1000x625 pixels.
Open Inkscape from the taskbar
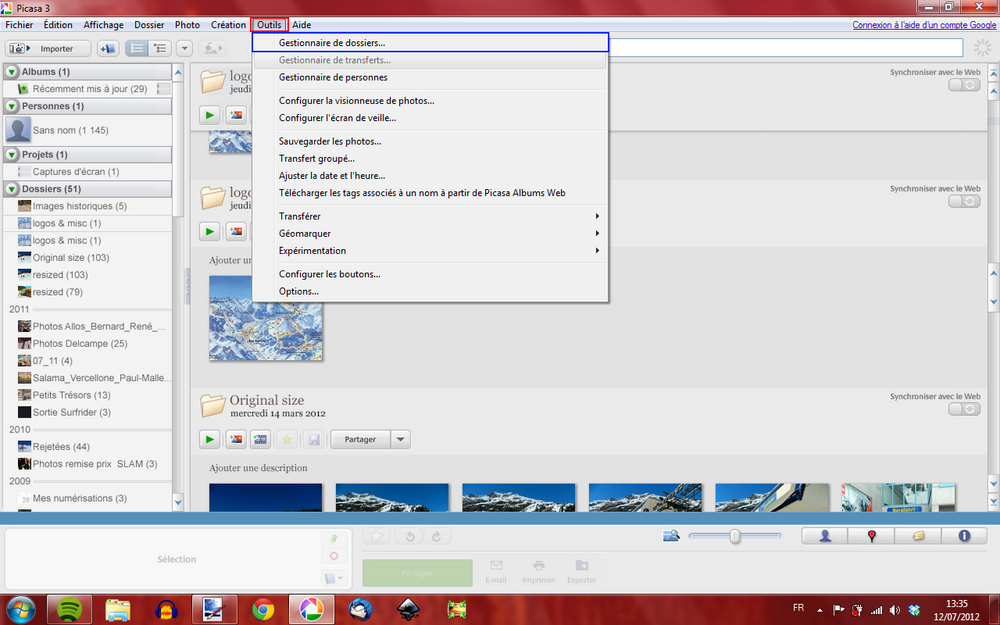(408, 610)
